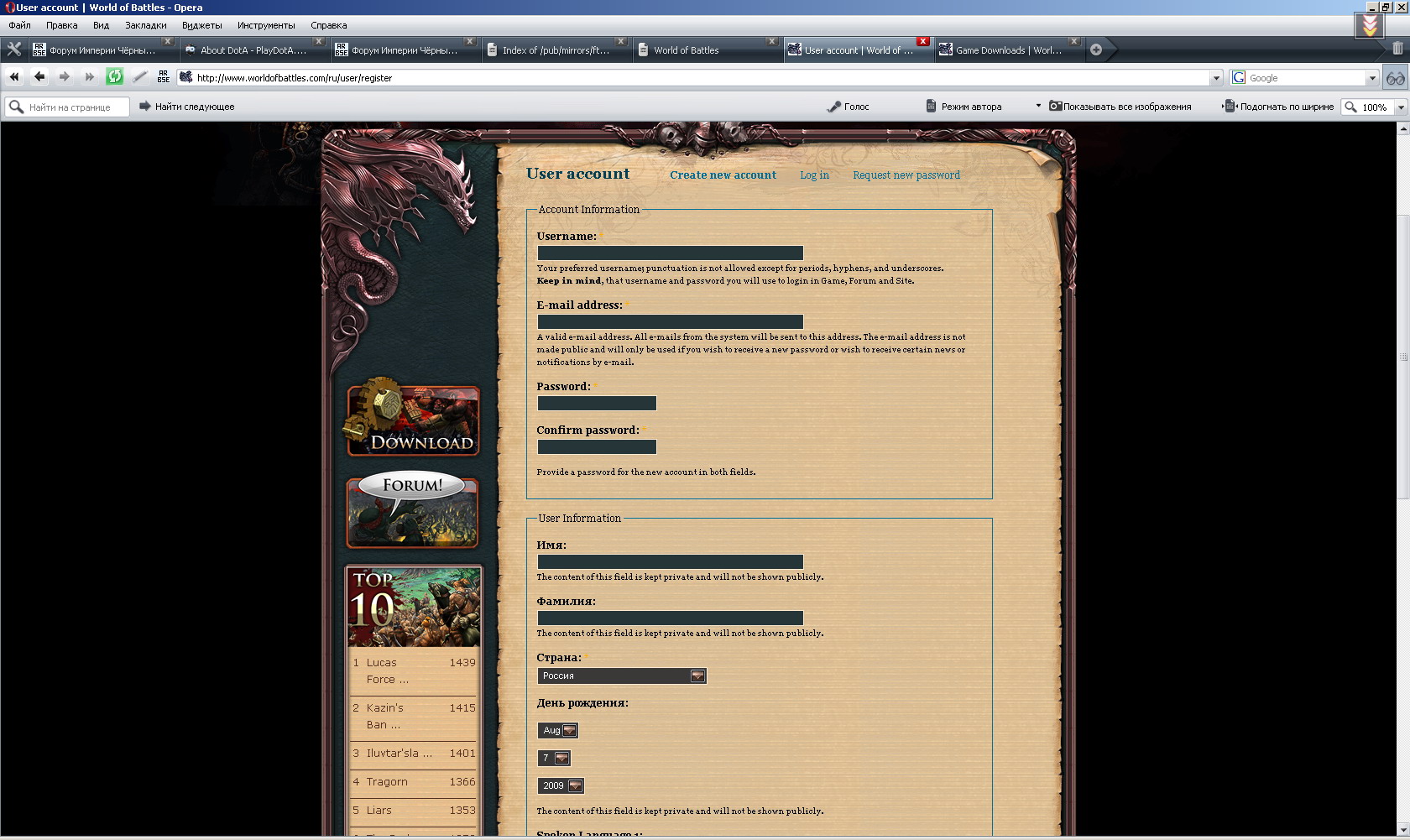Click the Найти на странице search field
This screenshot has width=1410, height=840.
67,107
